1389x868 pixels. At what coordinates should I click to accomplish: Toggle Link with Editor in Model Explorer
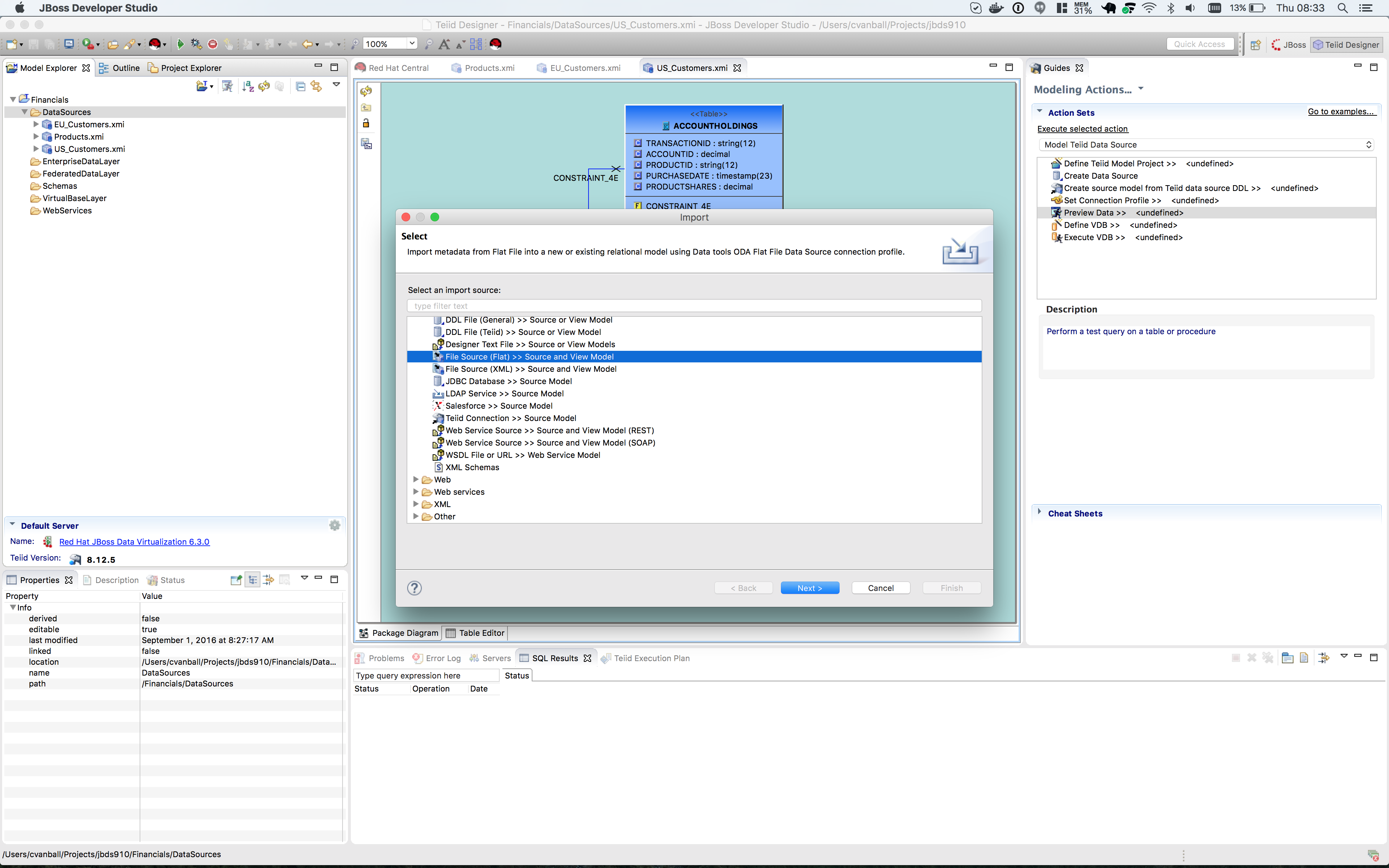(316, 86)
